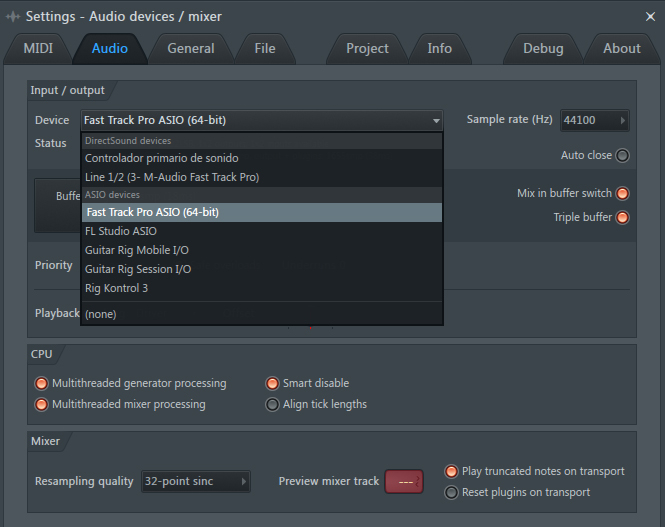Disable Smart disable option
665x527 pixels.
click(x=272, y=383)
